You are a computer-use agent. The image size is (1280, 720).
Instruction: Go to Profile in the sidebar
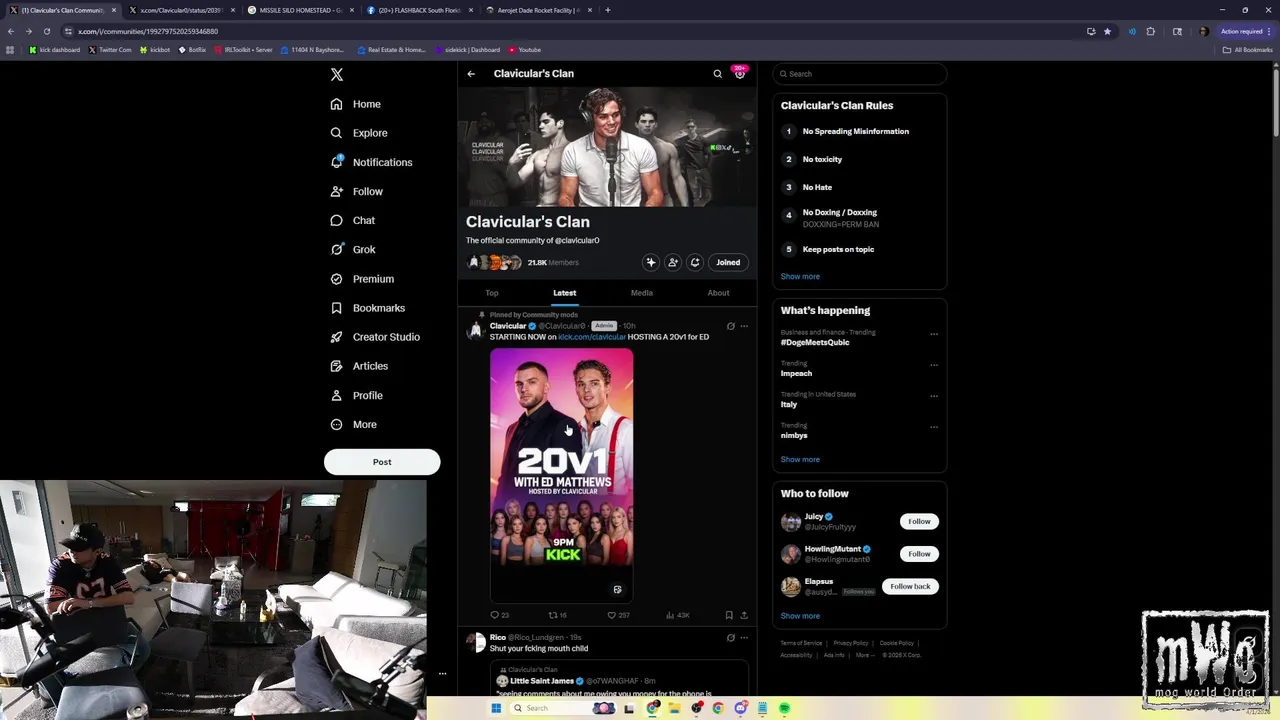coord(357,395)
